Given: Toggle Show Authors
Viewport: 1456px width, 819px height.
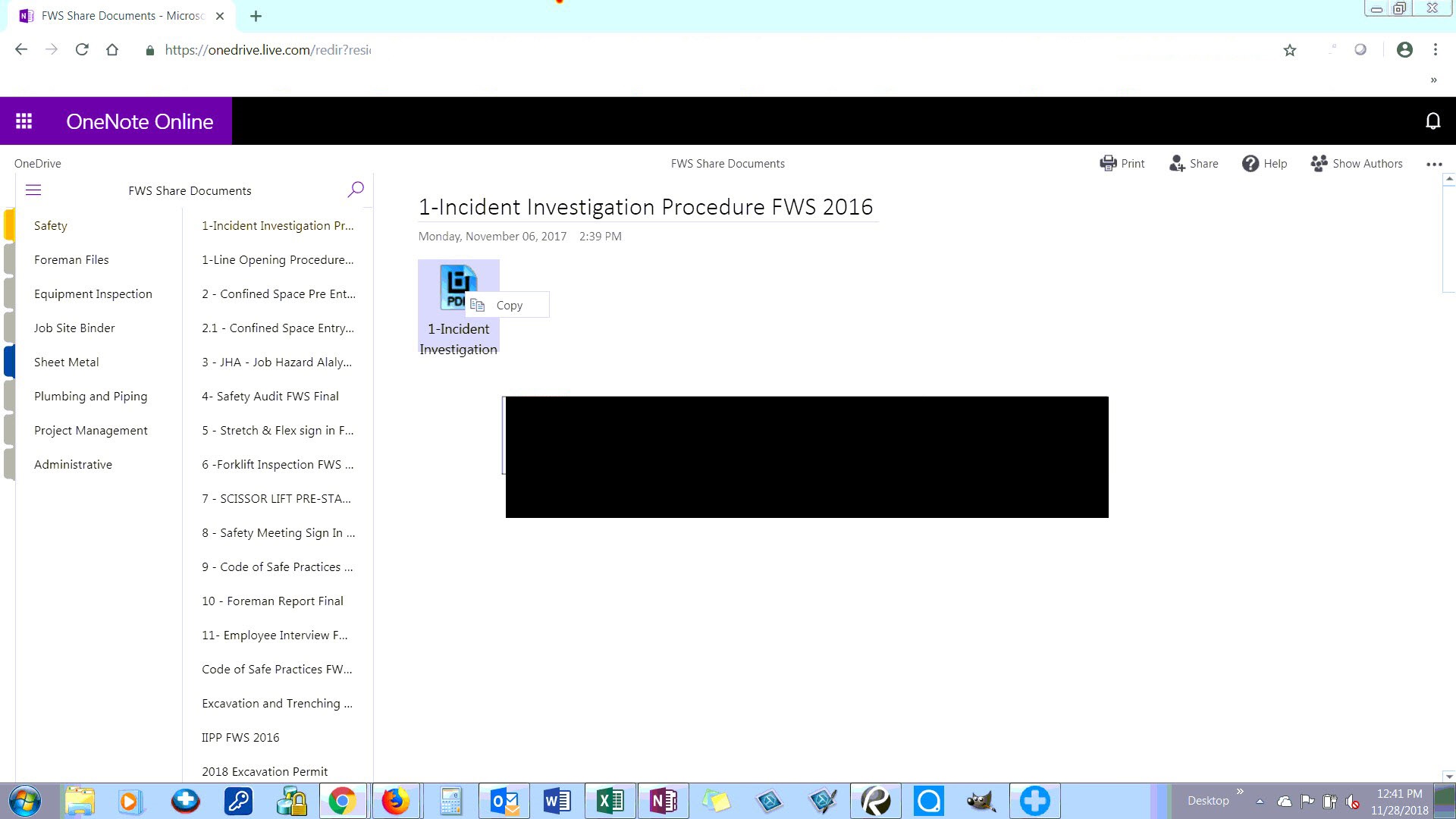Looking at the screenshot, I should 1356,163.
